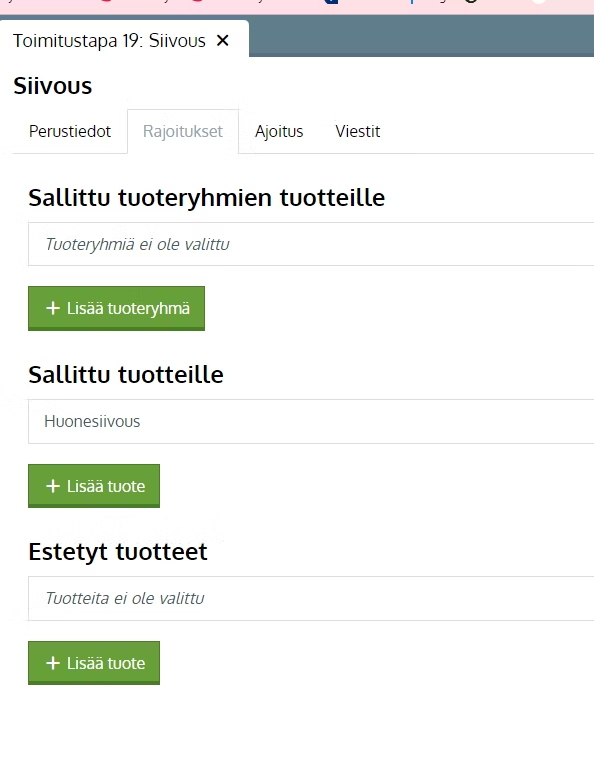Add product under Sallittu tuotteille
Viewport: 594px width, 779px height.
[x=94, y=486]
